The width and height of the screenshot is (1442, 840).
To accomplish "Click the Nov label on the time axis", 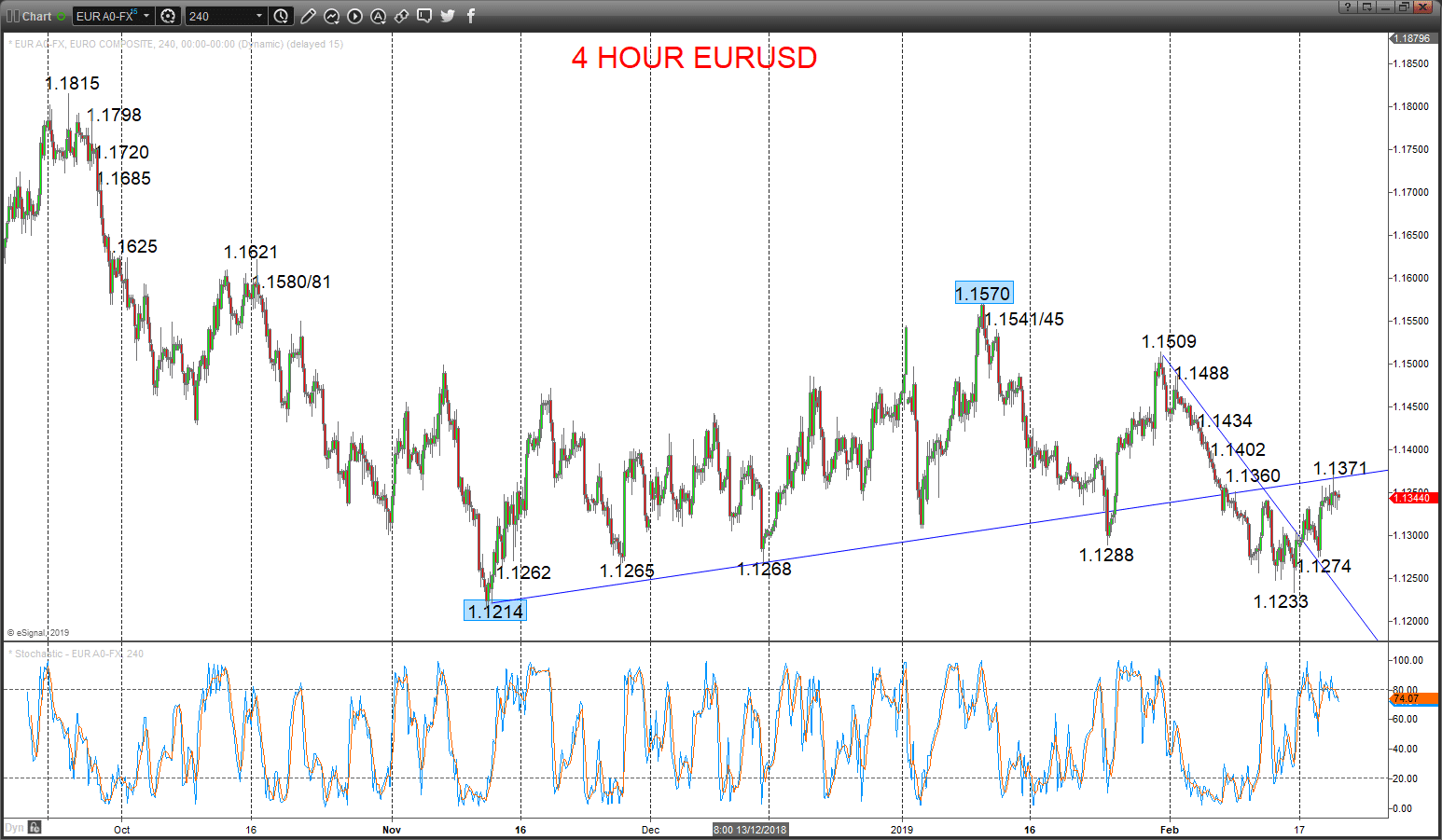I will (x=392, y=830).
